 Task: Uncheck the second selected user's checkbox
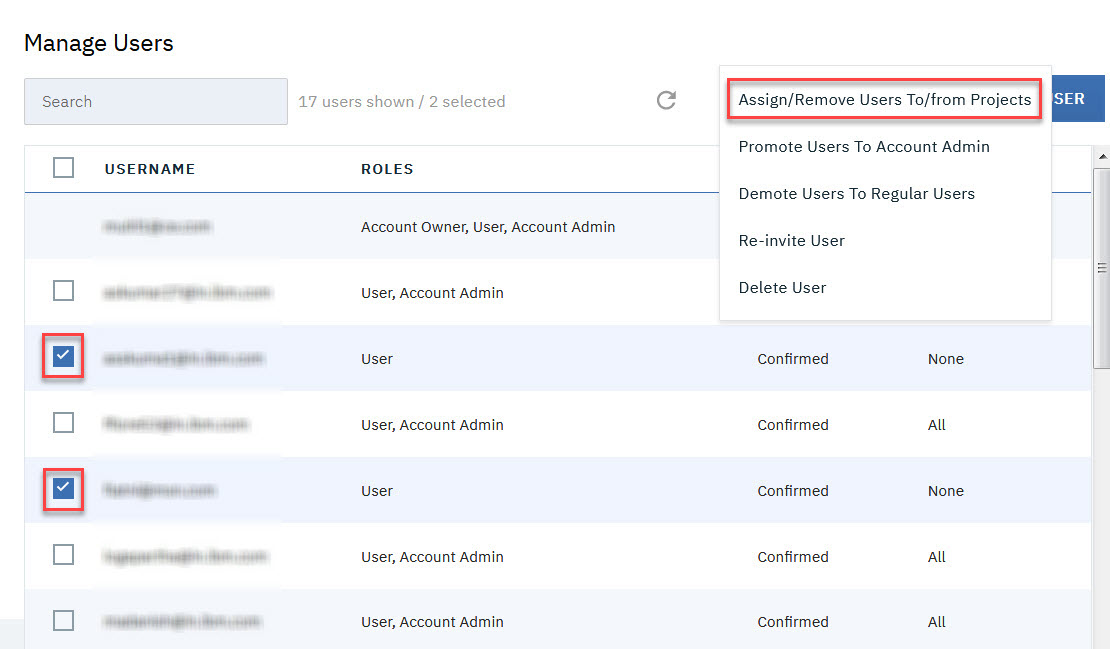(x=63, y=489)
